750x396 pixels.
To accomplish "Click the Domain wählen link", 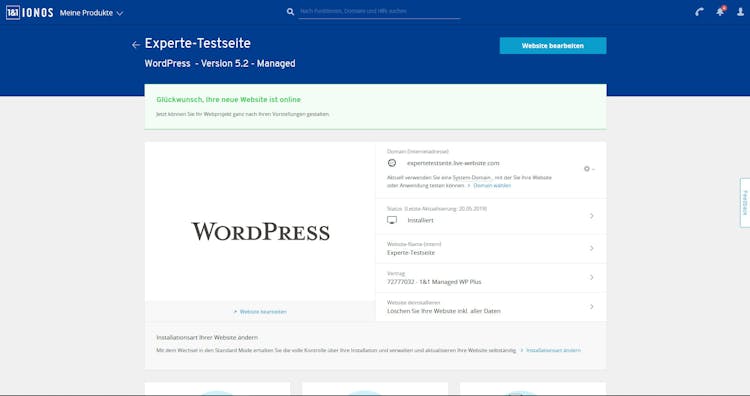I will (x=492, y=186).
